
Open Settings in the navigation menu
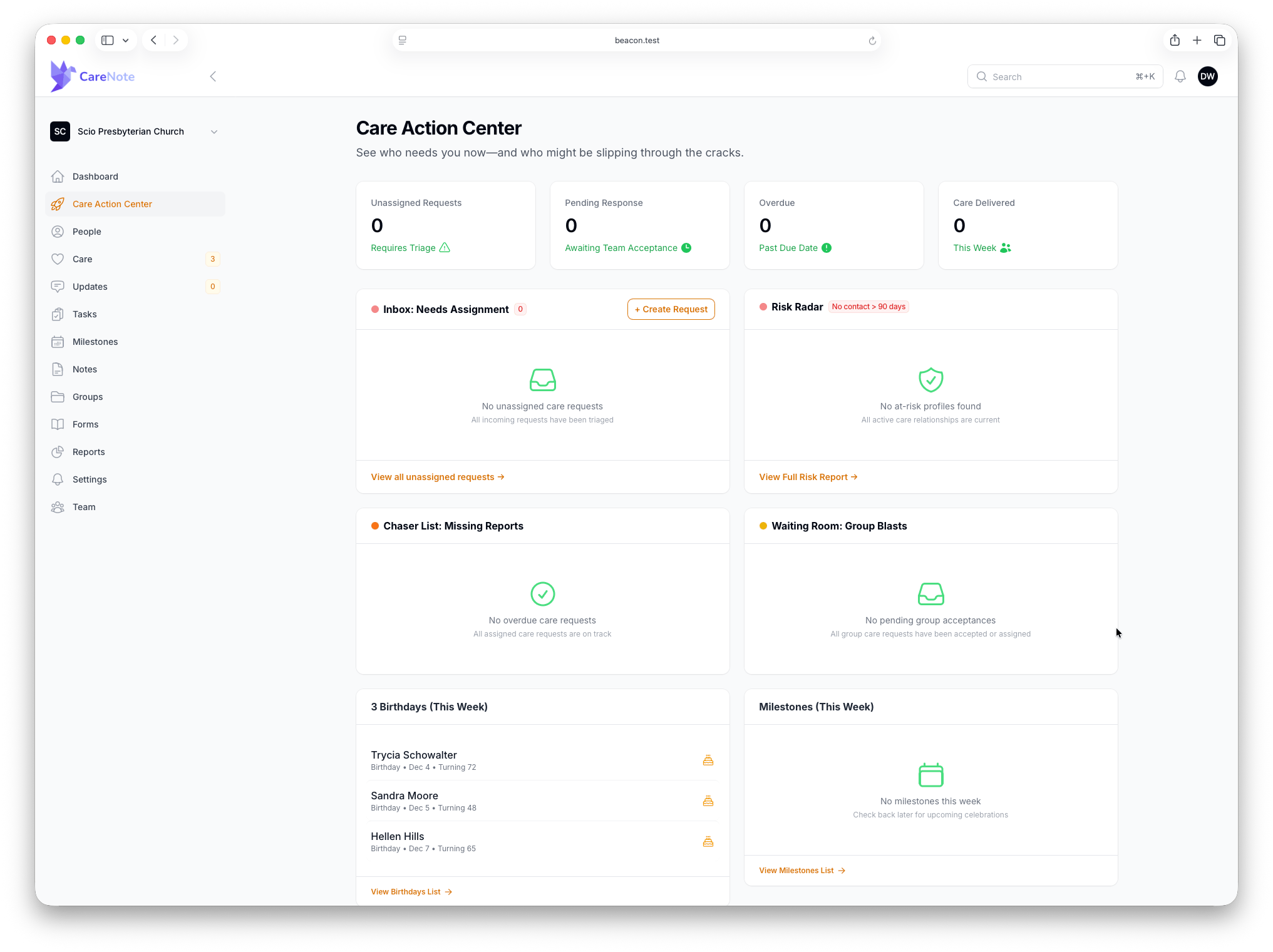pyautogui.click(x=89, y=479)
